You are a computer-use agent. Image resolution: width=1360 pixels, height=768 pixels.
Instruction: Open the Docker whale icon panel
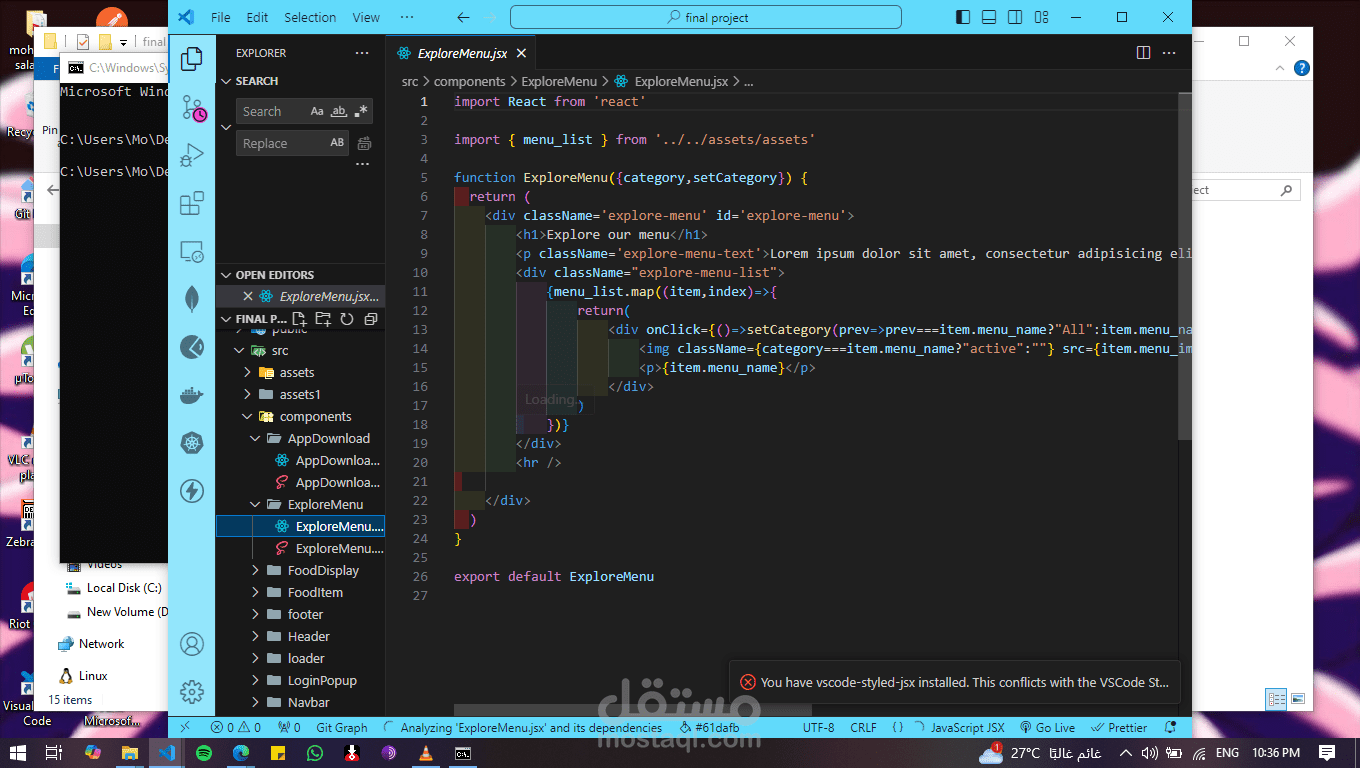coord(192,395)
